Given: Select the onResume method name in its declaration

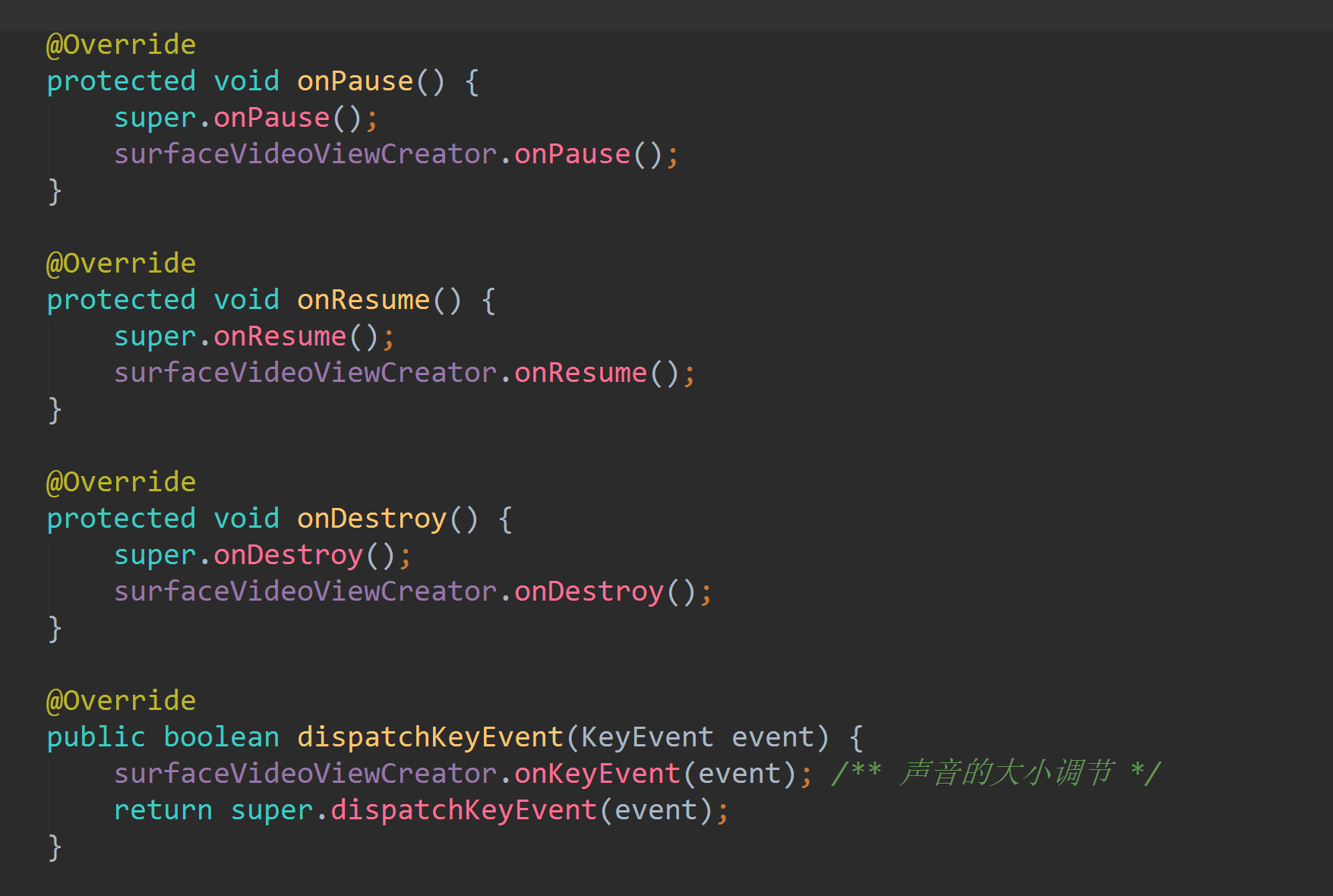Looking at the screenshot, I should (x=363, y=300).
